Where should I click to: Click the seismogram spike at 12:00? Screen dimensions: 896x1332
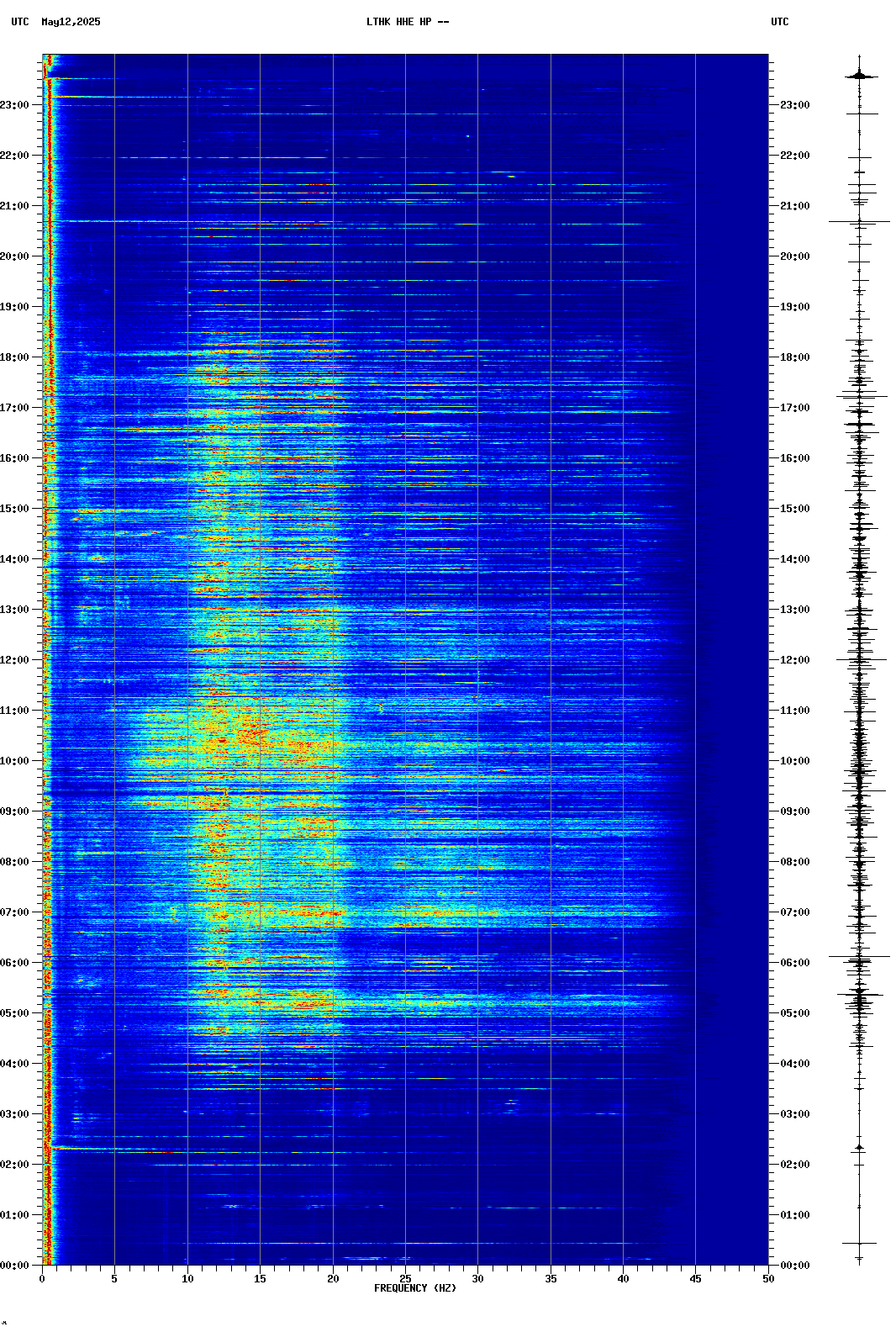pyautogui.click(x=860, y=660)
